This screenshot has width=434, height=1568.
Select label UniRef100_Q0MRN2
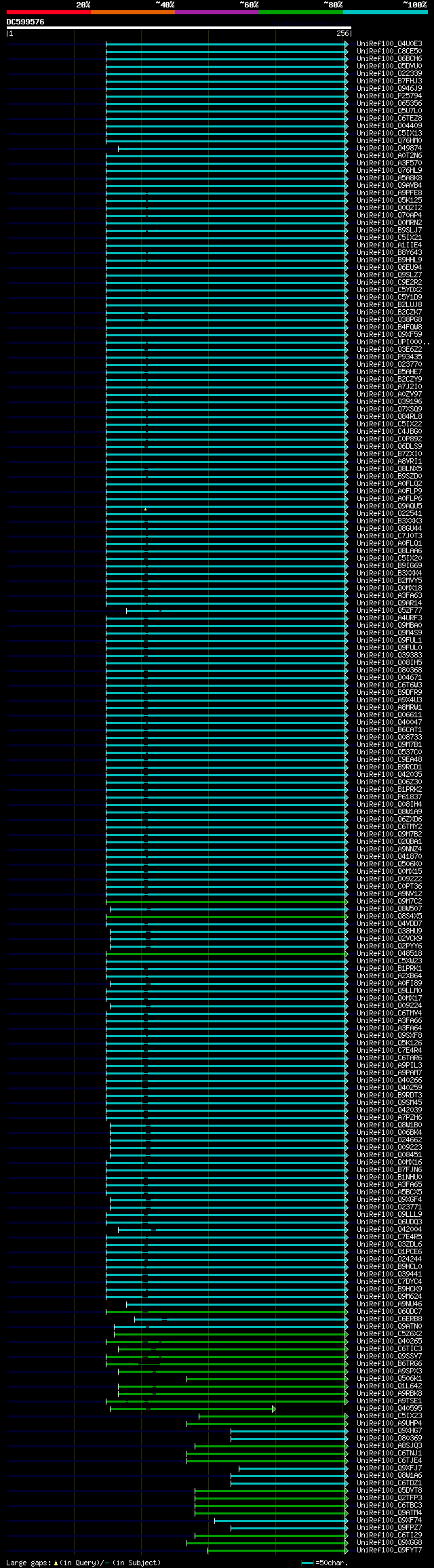click(x=389, y=223)
